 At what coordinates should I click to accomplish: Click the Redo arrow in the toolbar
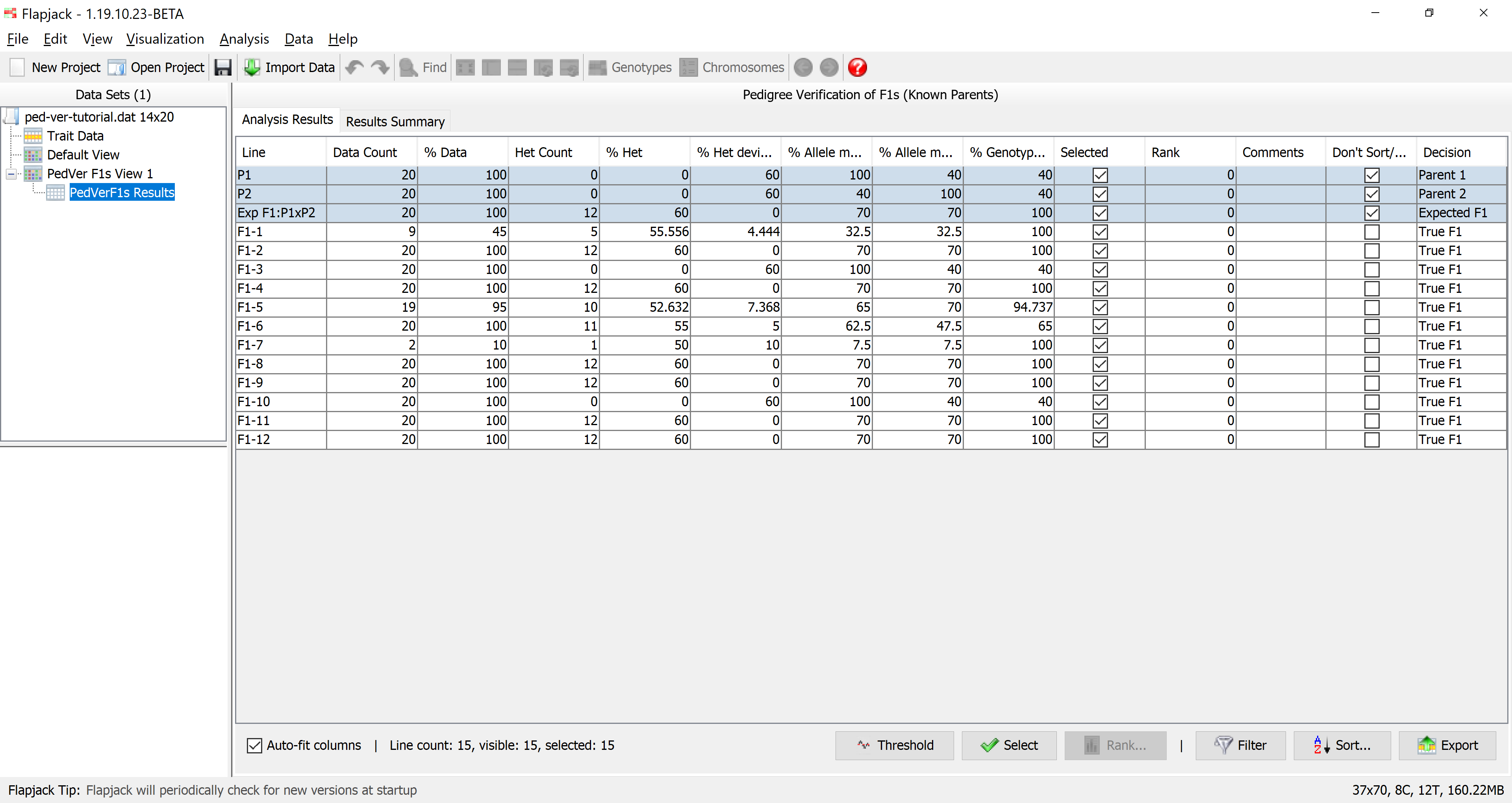point(380,67)
